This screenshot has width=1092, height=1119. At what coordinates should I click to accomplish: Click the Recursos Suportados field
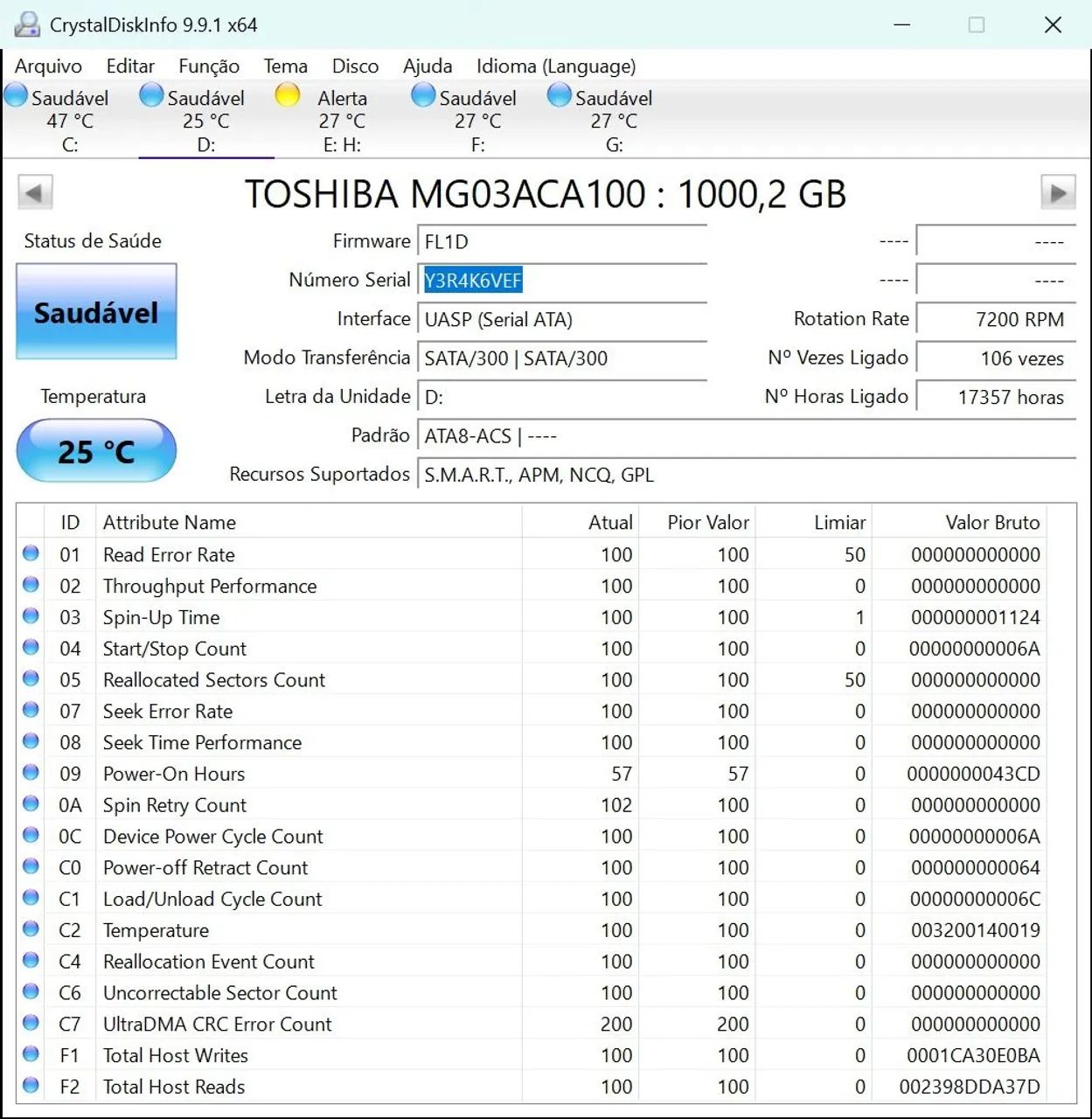coord(747,475)
